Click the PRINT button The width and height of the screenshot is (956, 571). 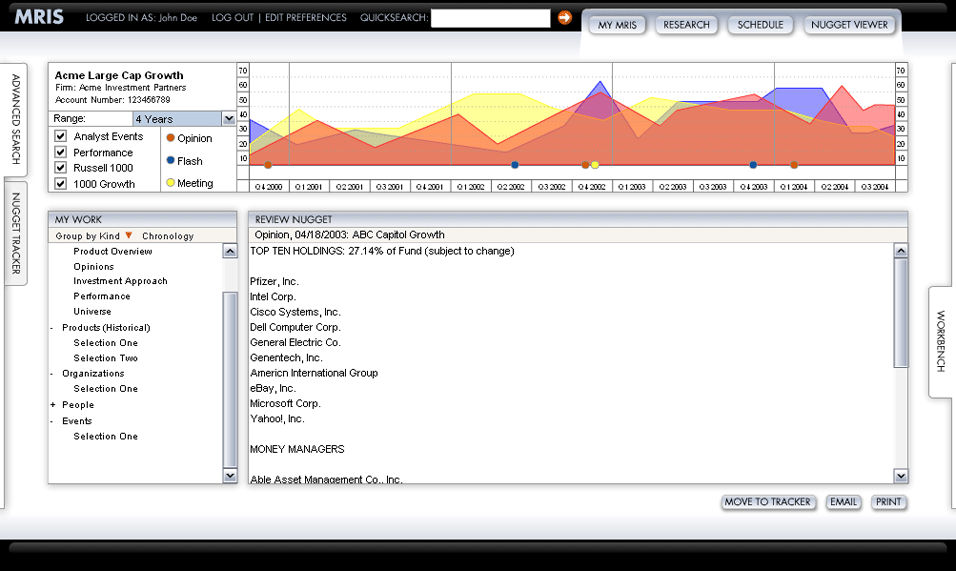888,502
